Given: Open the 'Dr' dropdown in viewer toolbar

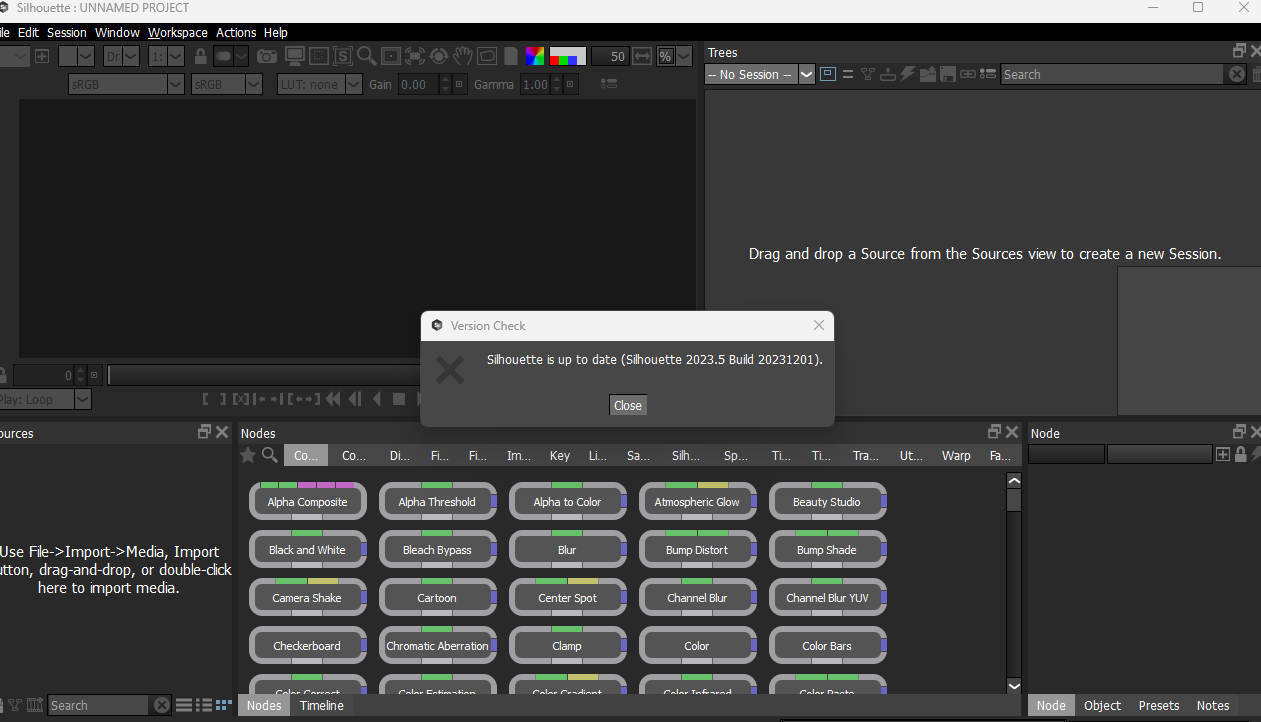Looking at the screenshot, I should (x=122, y=56).
